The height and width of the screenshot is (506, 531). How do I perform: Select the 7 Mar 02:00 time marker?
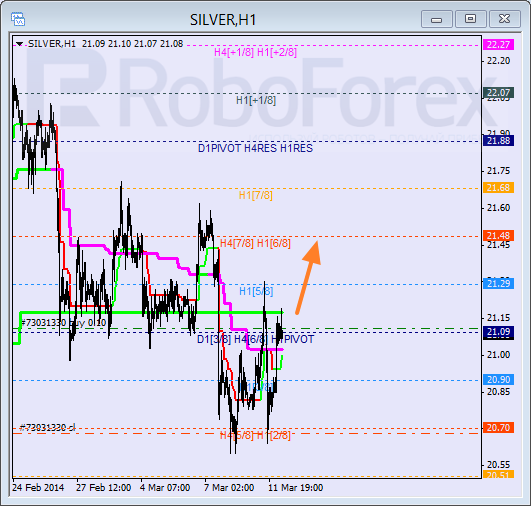pos(229,488)
